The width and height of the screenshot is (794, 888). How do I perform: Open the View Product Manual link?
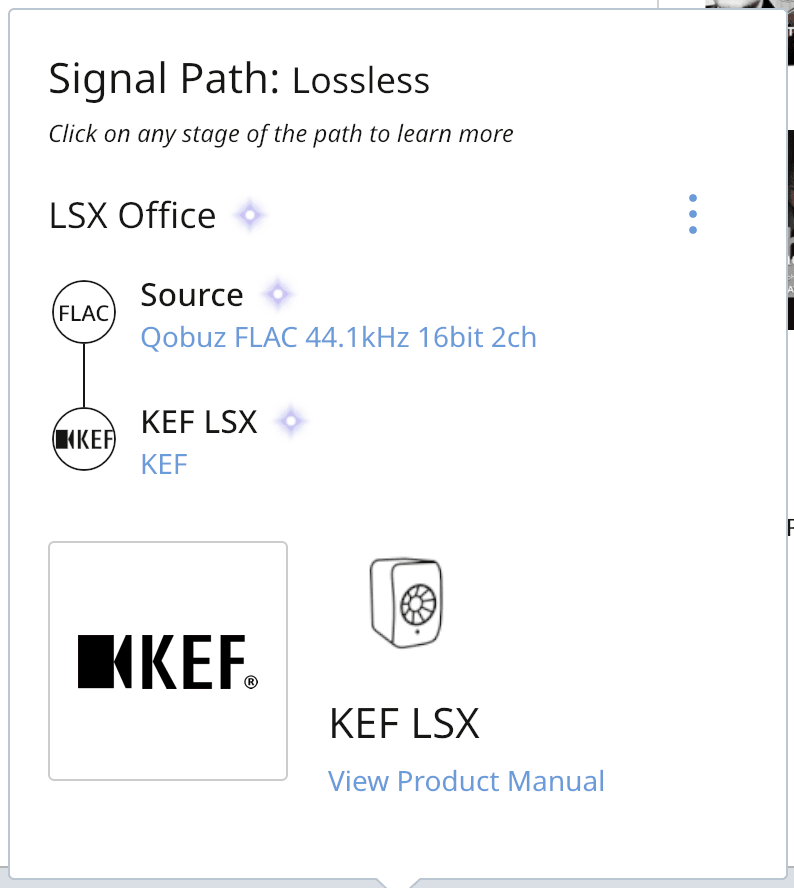click(466, 781)
